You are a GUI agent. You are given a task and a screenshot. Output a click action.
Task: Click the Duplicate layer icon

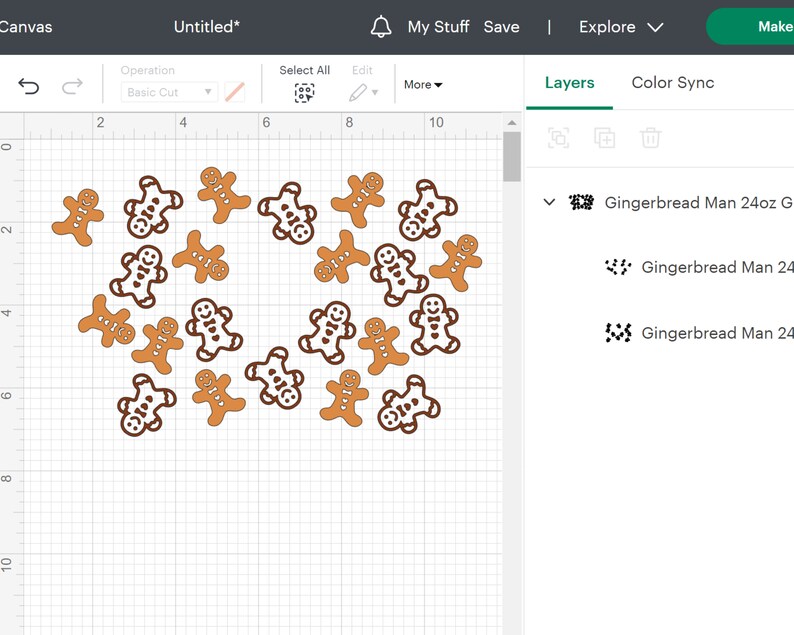pyautogui.click(x=605, y=138)
